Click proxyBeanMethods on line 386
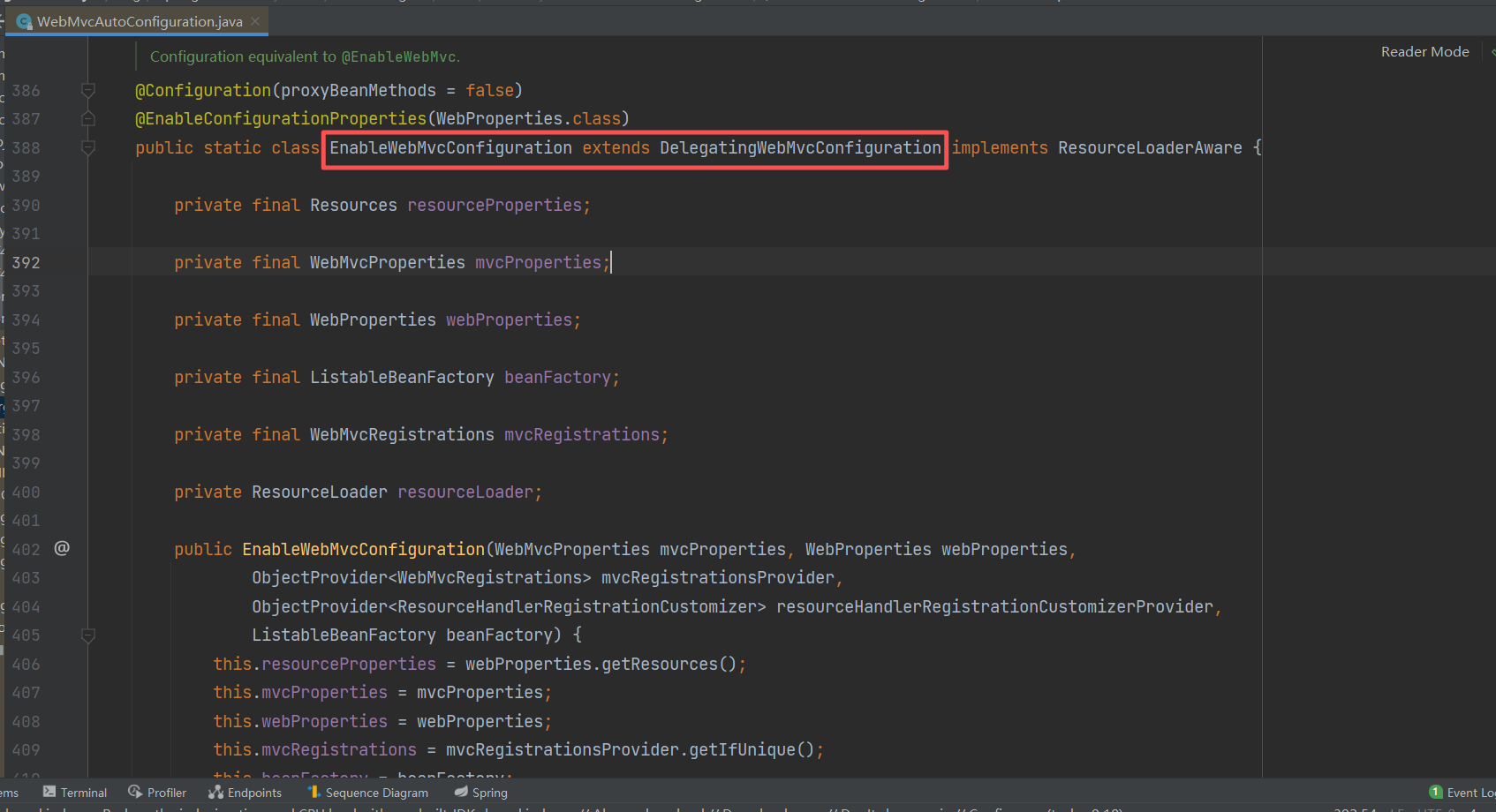The image size is (1496, 812). [x=359, y=90]
